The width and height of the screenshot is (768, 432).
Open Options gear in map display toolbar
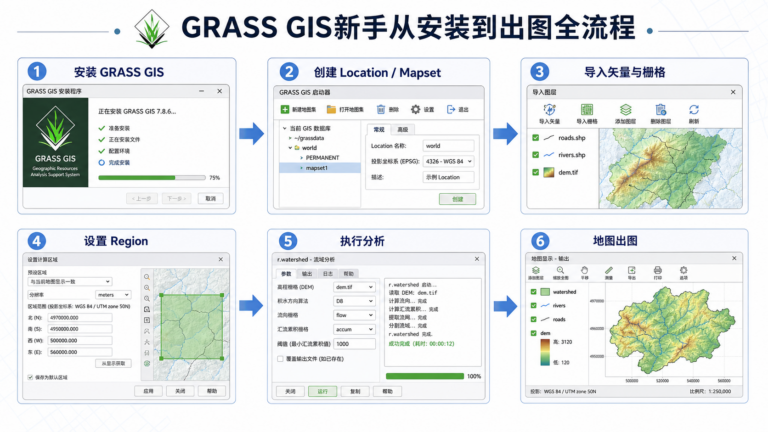pyautogui.click(x=683, y=270)
